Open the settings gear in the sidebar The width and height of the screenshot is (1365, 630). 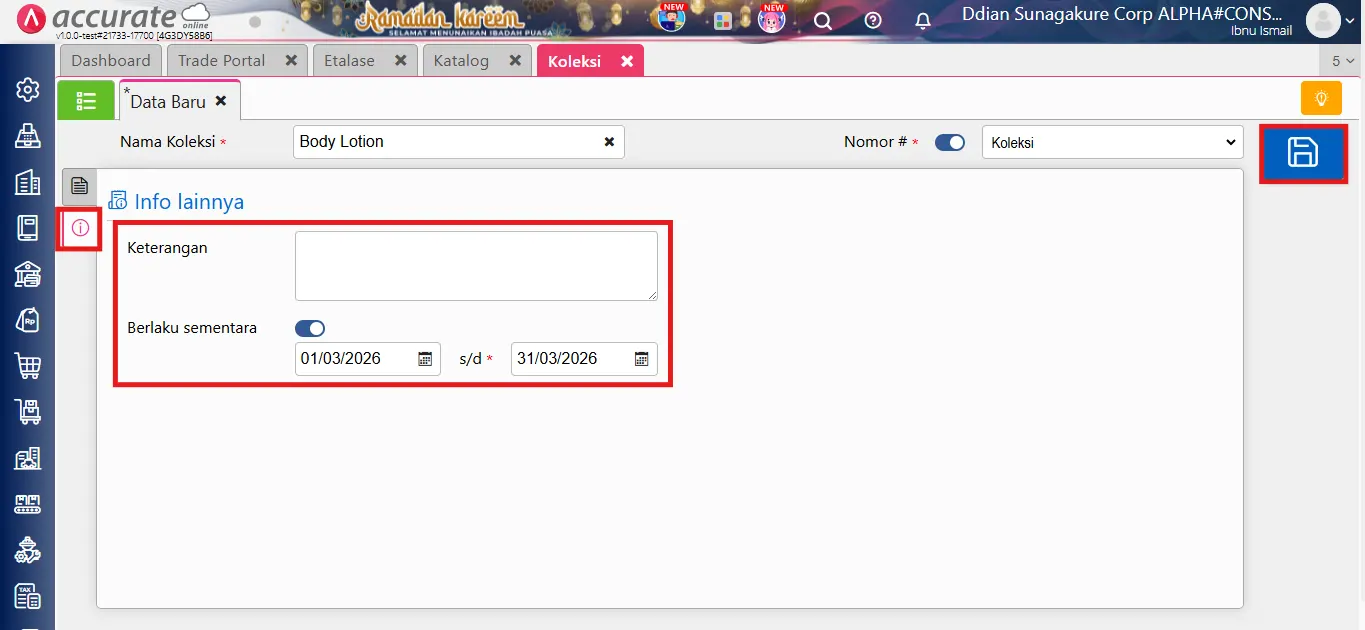(27, 88)
